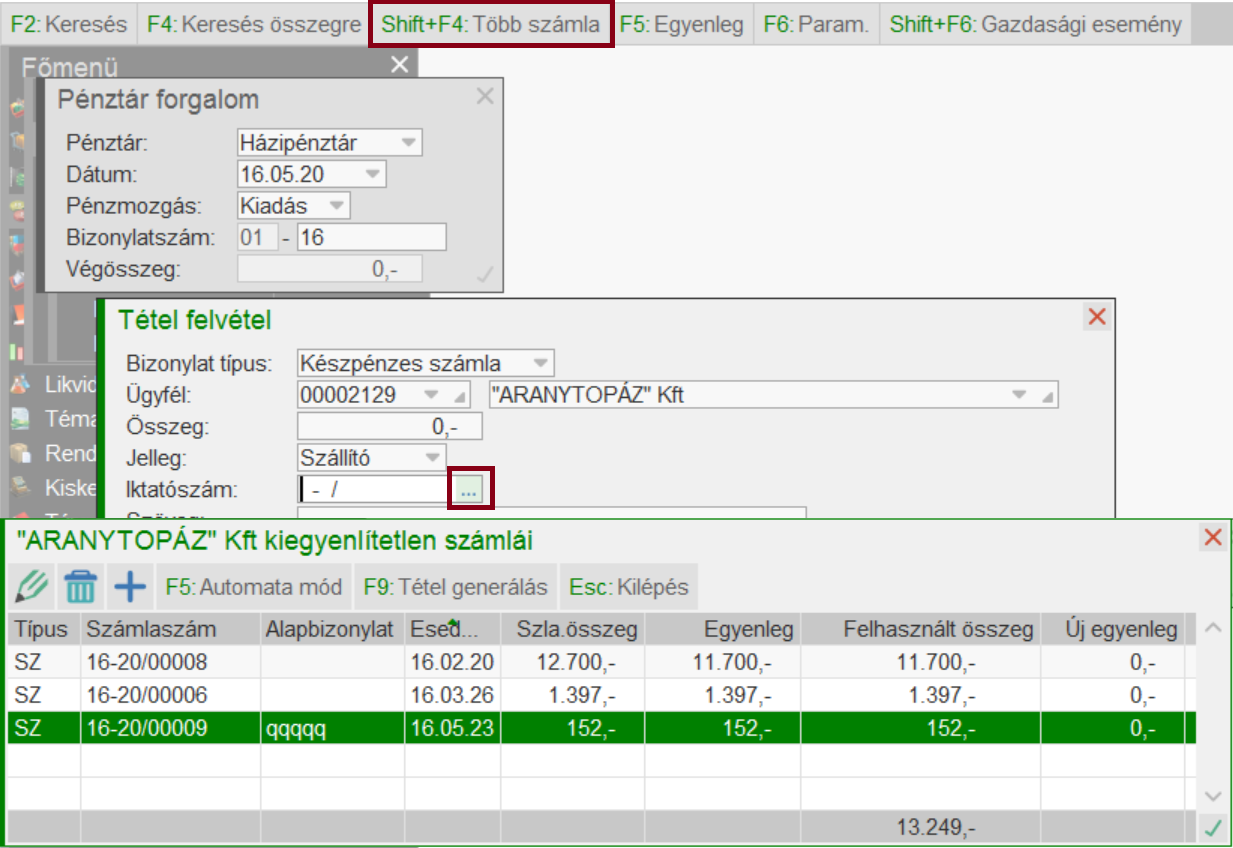Click Esc: Kilépés button
Viewport: 1233px width, 848px height.
629,587
